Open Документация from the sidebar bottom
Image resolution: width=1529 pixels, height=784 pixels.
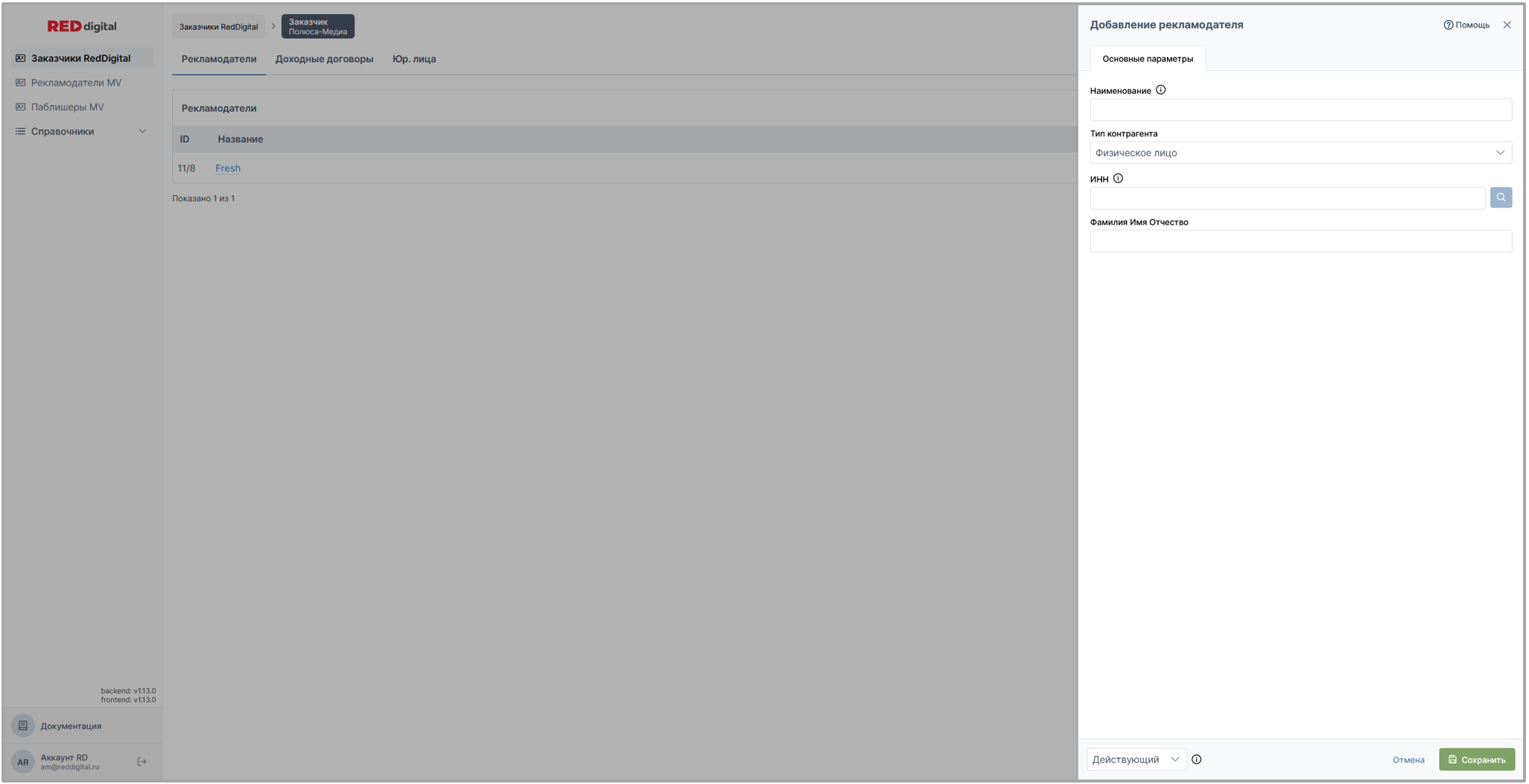pos(71,726)
